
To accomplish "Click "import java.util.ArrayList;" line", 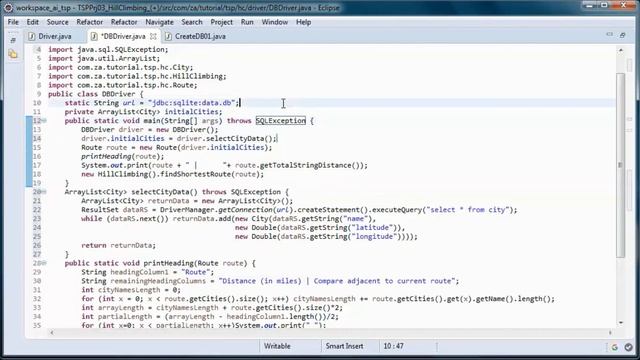I will tap(104, 58).
